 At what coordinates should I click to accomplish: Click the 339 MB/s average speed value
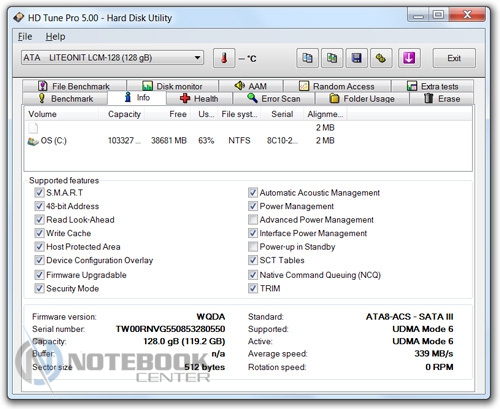(434, 354)
